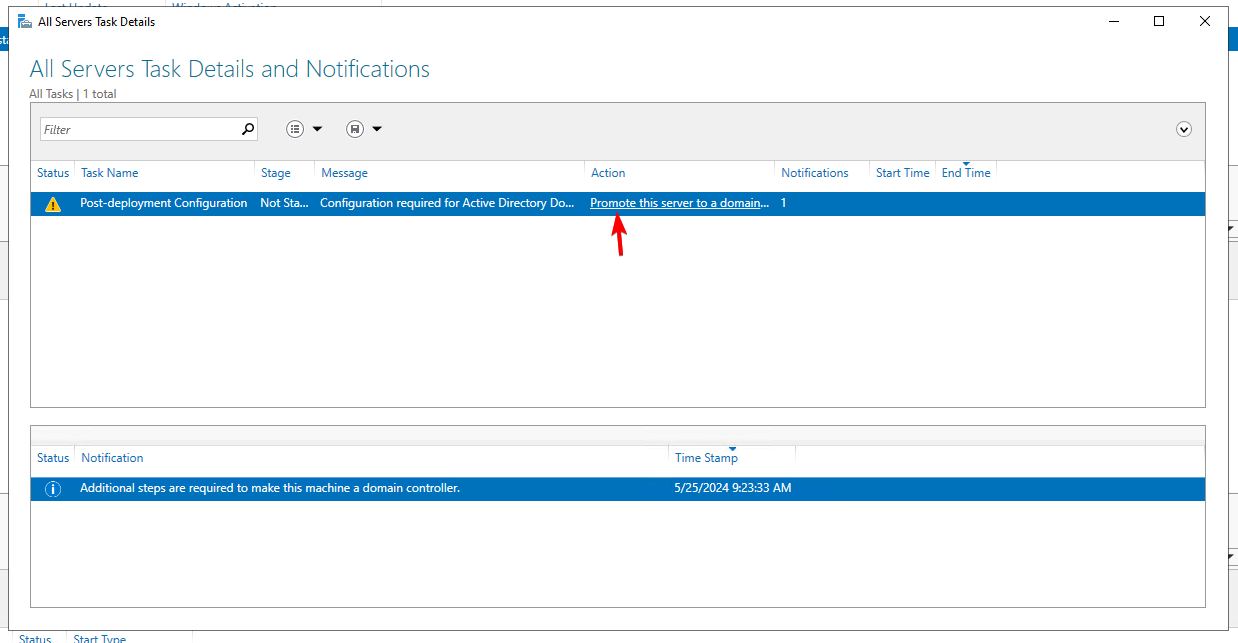Screen dimensions: 1238x643
Task: Sort by the Task Name column header
Action: [109, 172]
